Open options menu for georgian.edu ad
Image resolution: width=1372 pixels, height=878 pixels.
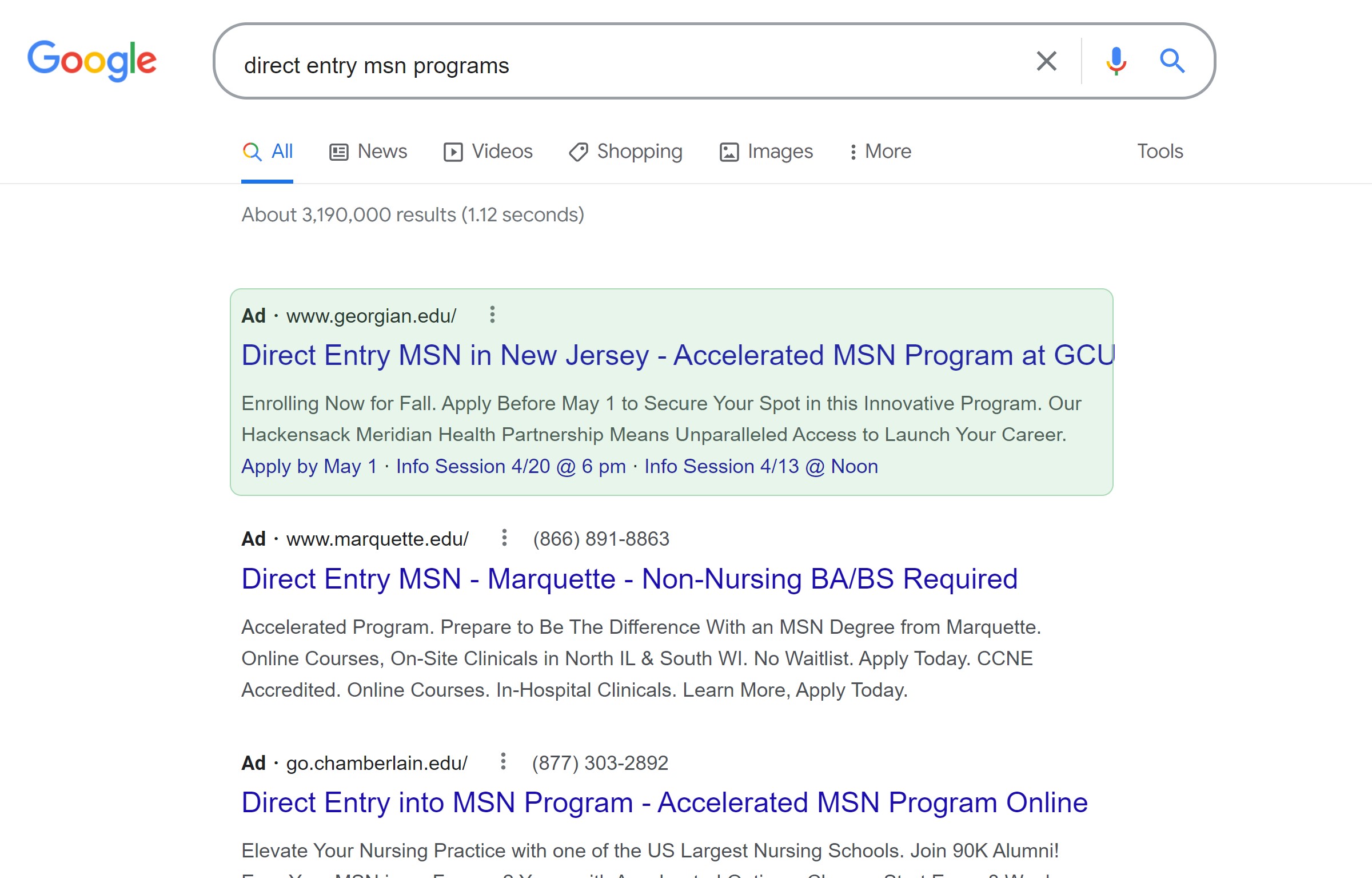pos(492,315)
